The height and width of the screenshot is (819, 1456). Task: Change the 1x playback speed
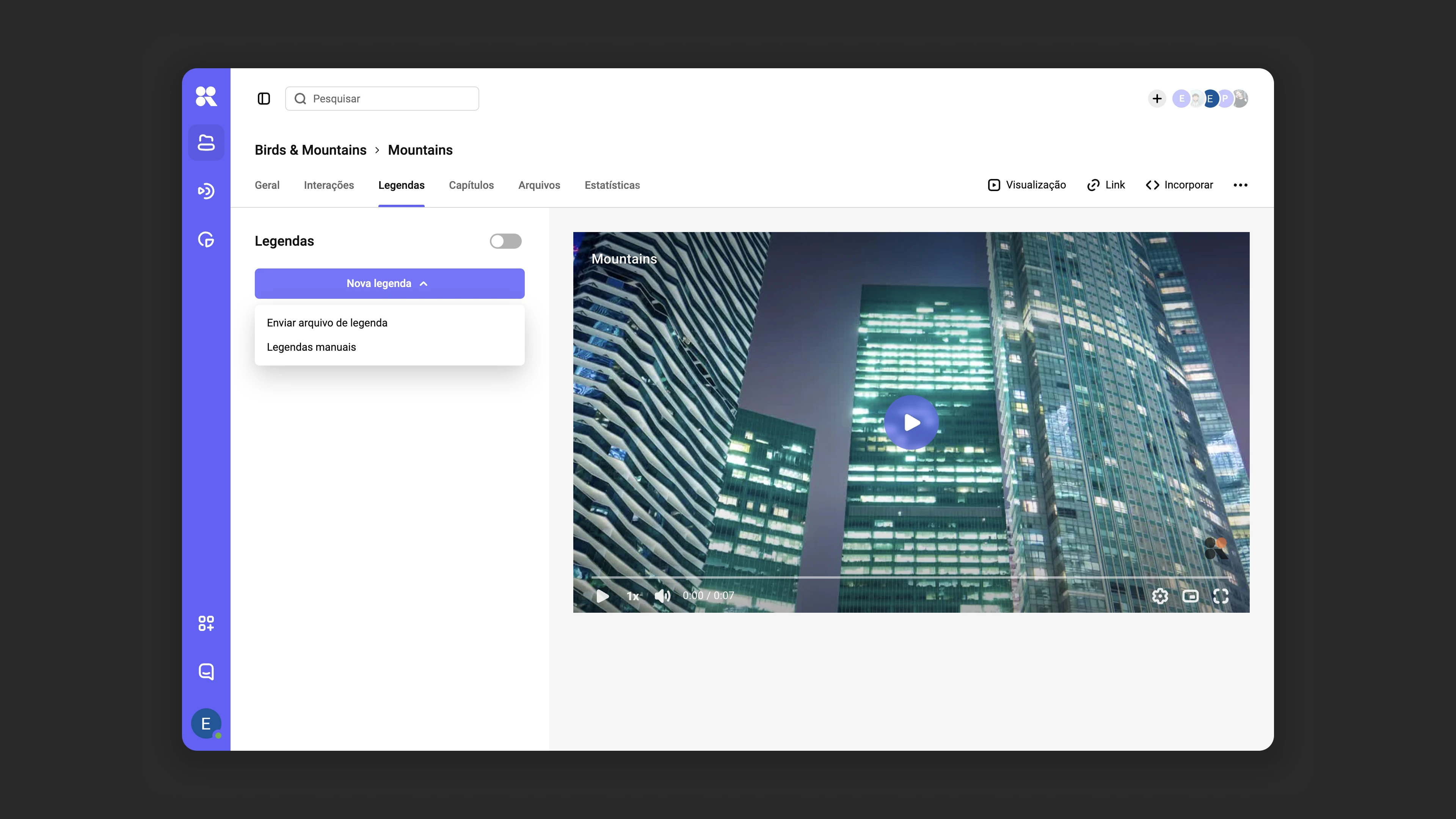(632, 596)
